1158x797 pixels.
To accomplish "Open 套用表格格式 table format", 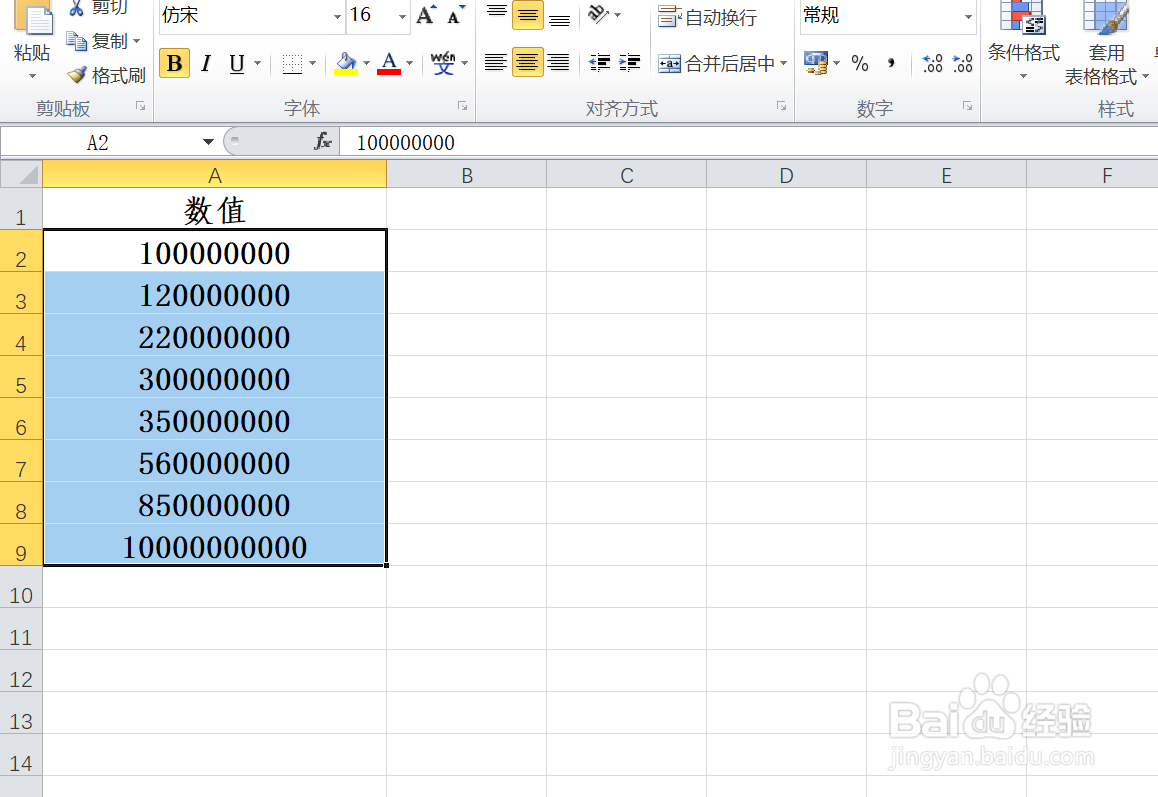I will (1106, 43).
